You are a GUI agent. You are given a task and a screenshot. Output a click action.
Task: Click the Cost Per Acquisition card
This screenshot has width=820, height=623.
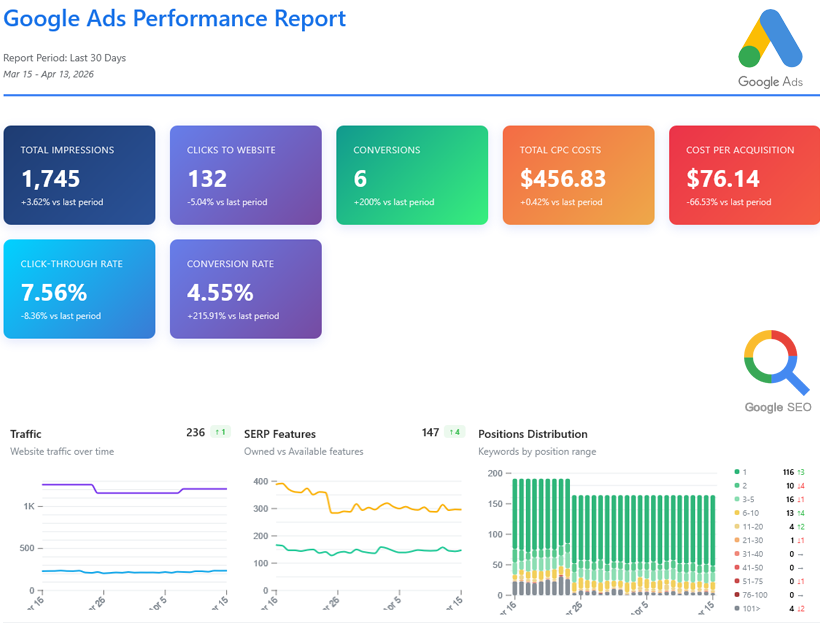click(x=744, y=175)
